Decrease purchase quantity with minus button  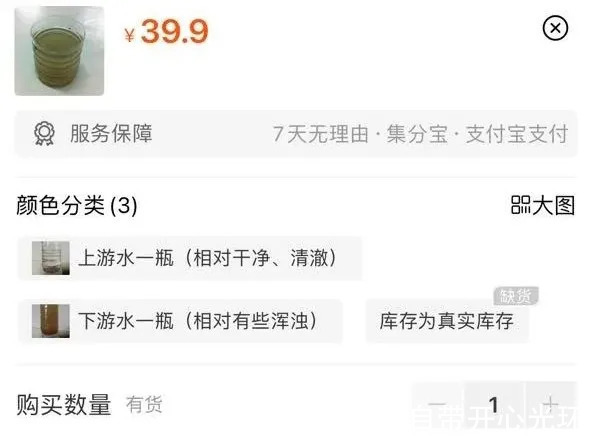click(437, 404)
